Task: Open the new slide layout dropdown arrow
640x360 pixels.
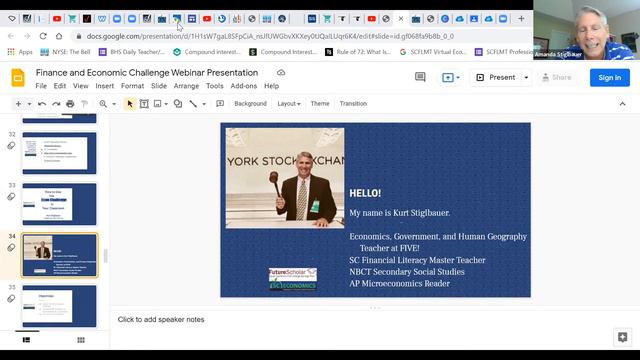Action: [29, 104]
